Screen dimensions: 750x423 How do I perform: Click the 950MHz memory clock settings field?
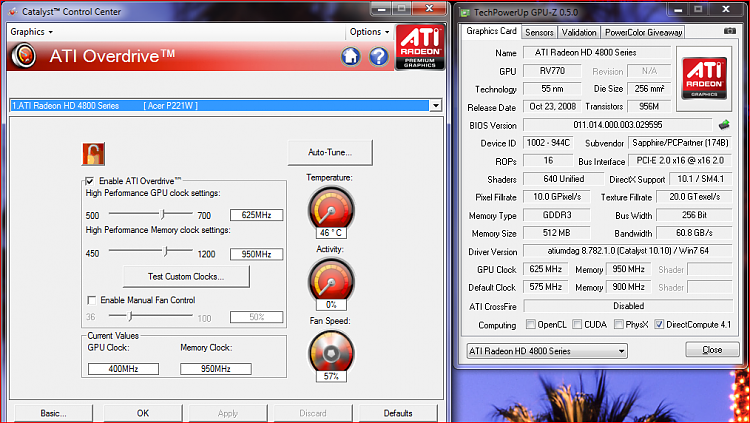(x=256, y=254)
